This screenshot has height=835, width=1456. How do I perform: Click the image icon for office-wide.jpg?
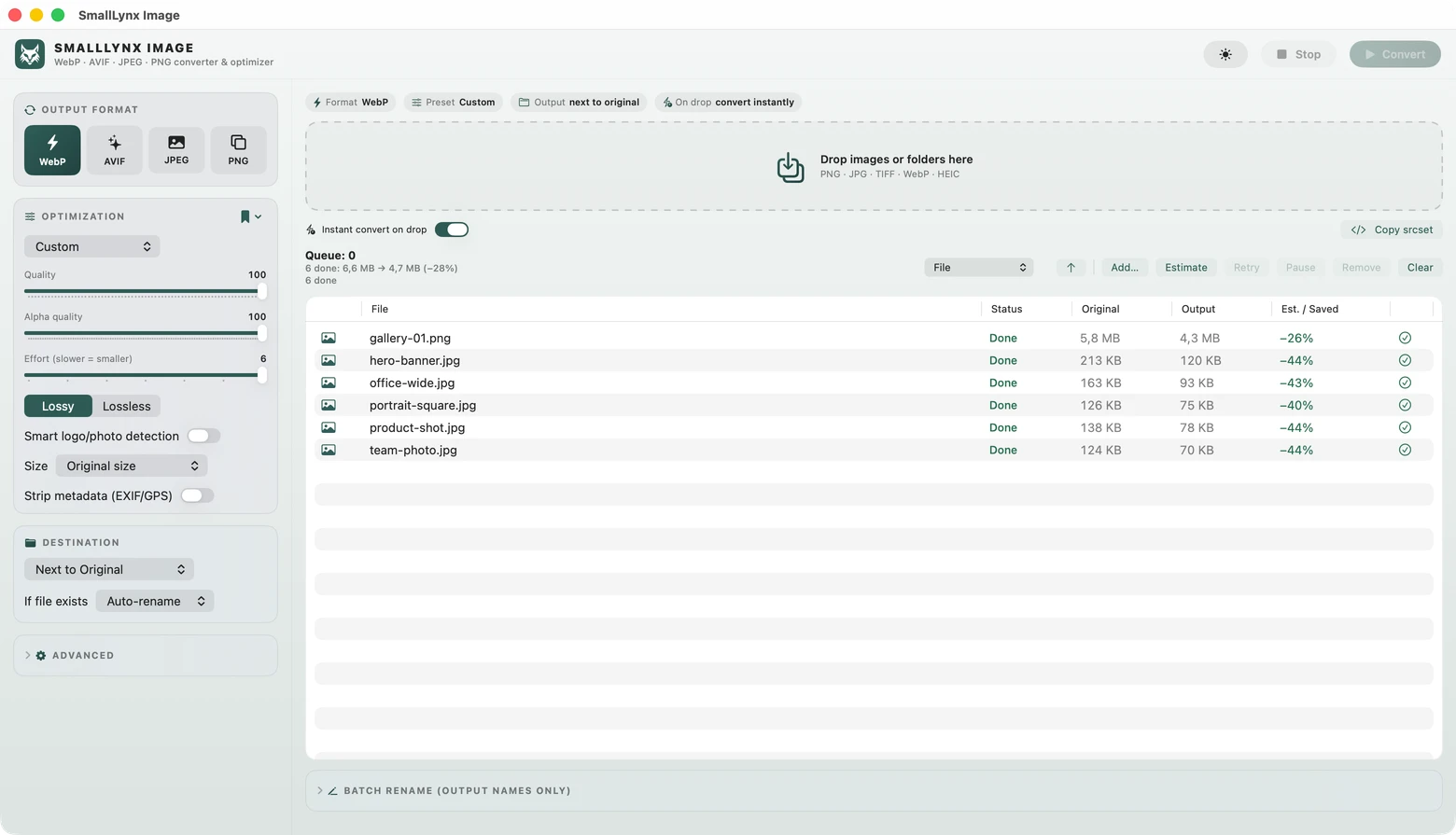329,383
